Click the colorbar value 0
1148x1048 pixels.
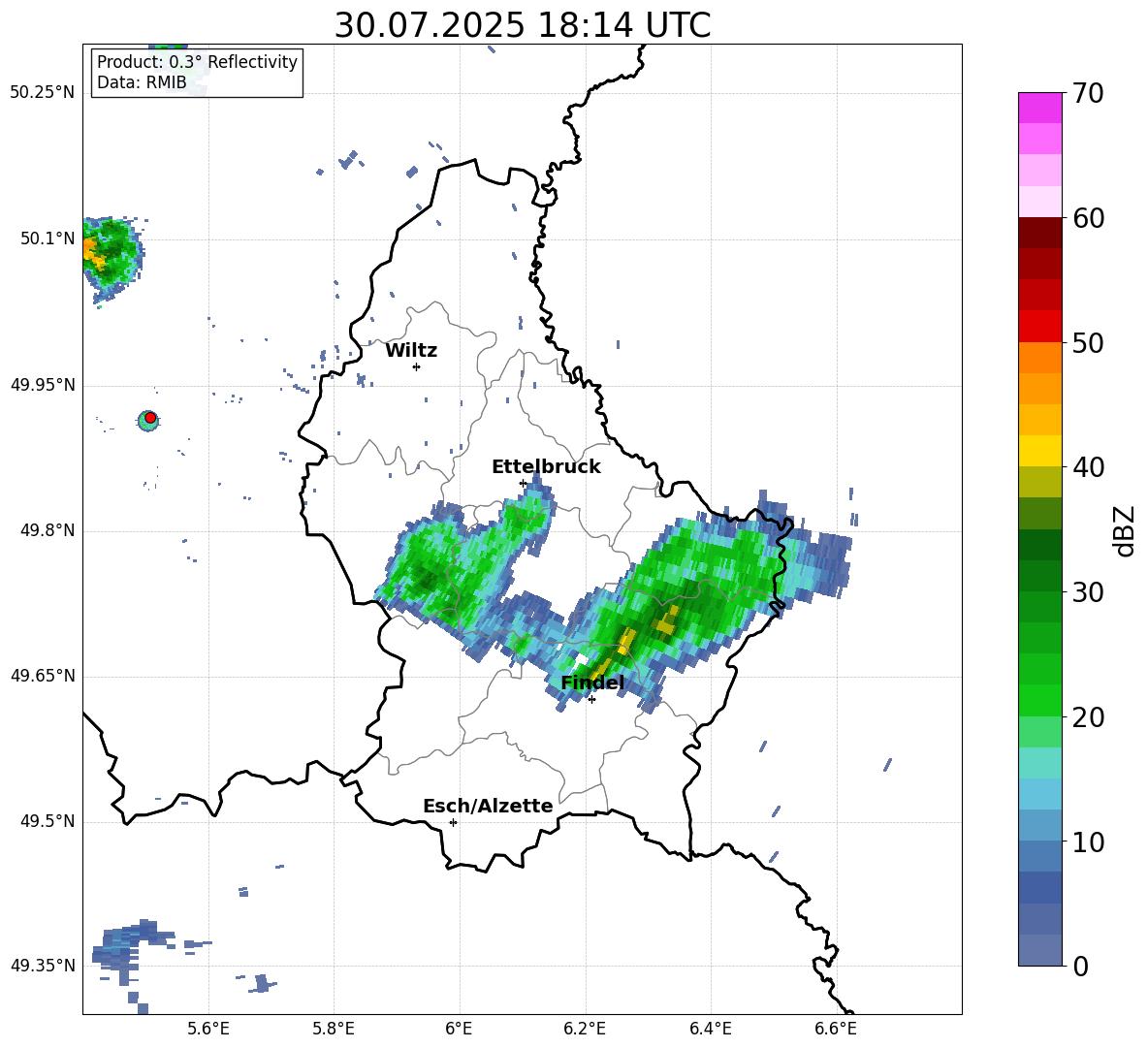(x=1080, y=966)
